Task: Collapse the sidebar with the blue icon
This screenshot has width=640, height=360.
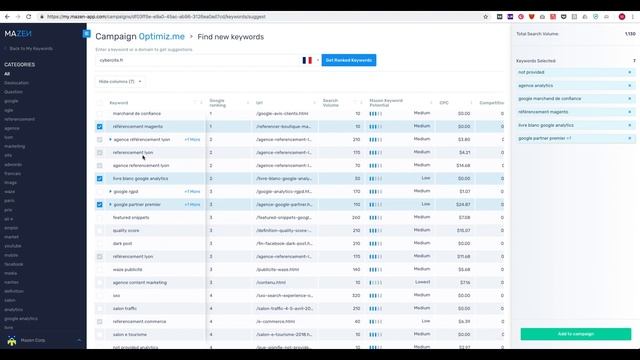Action: point(86,34)
